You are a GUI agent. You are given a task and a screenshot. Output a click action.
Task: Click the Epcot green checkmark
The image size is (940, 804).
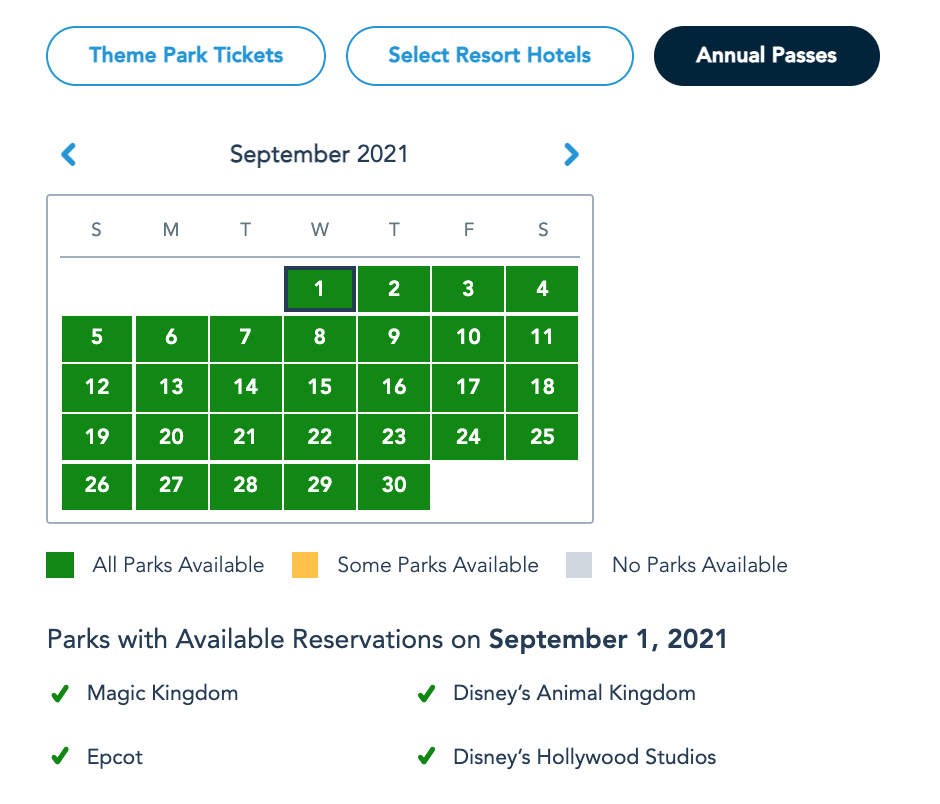[59, 757]
